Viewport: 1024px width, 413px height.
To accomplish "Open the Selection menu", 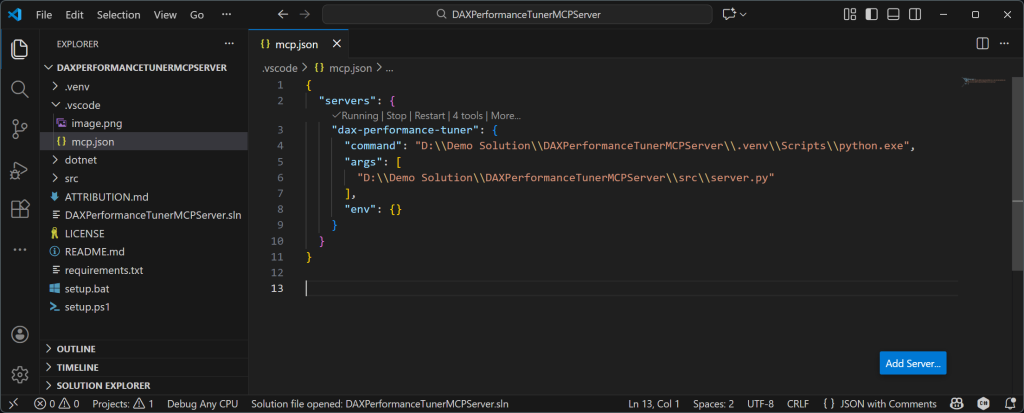I will (x=118, y=15).
